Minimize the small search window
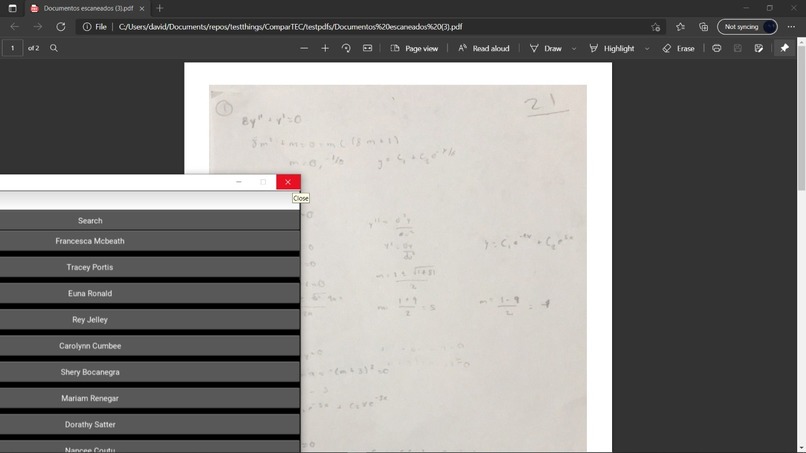806x453 pixels. click(x=239, y=182)
